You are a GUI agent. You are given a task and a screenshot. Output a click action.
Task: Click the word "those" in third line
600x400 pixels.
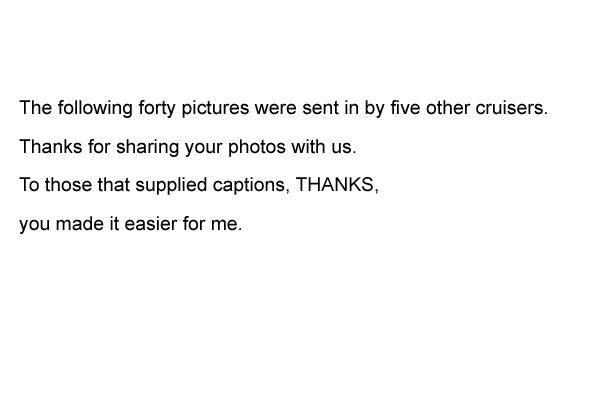(x=68, y=185)
